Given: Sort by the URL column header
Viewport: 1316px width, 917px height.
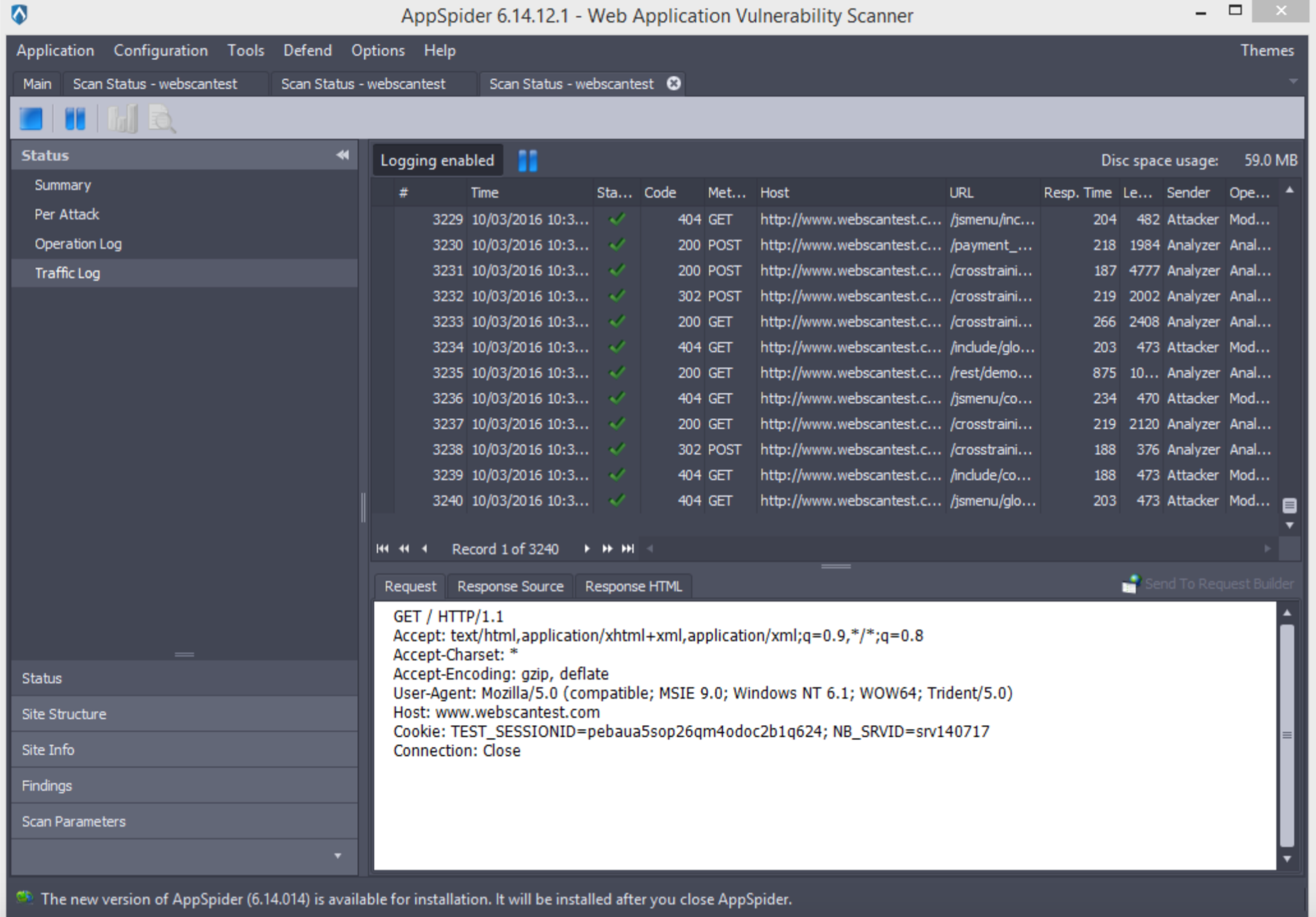Looking at the screenshot, I should [992, 193].
